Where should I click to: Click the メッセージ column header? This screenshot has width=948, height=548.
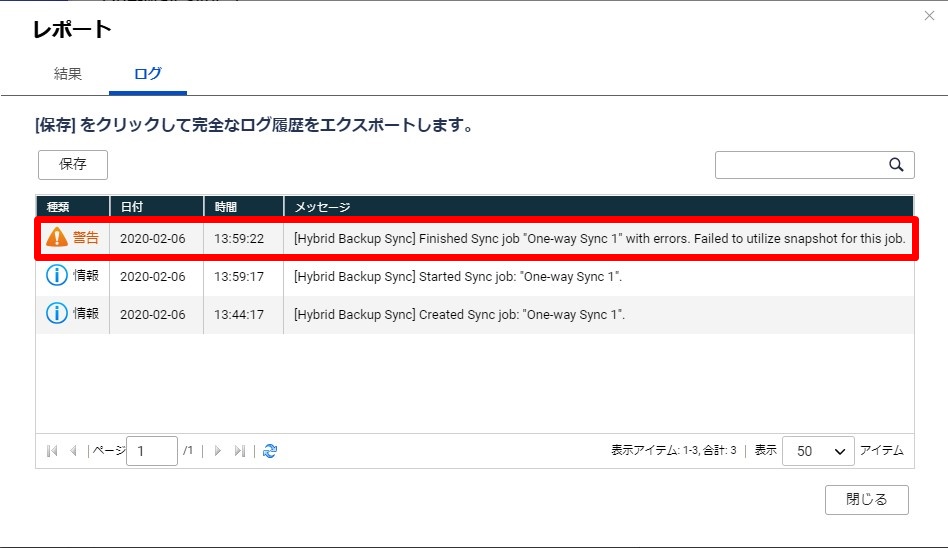click(599, 207)
